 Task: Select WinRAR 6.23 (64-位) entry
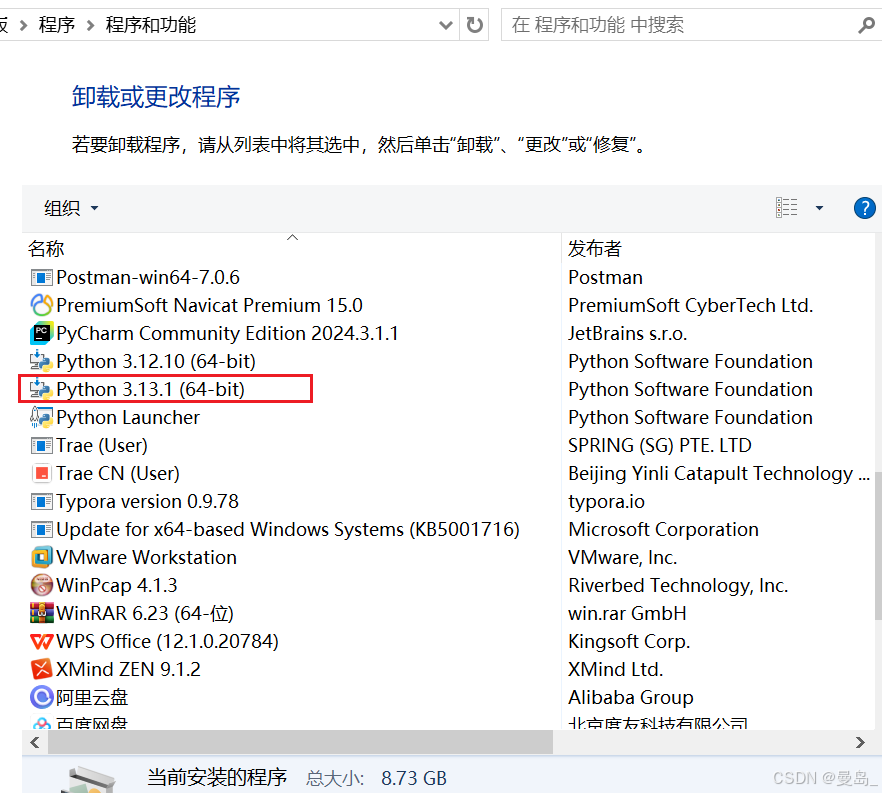pos(145,614)
